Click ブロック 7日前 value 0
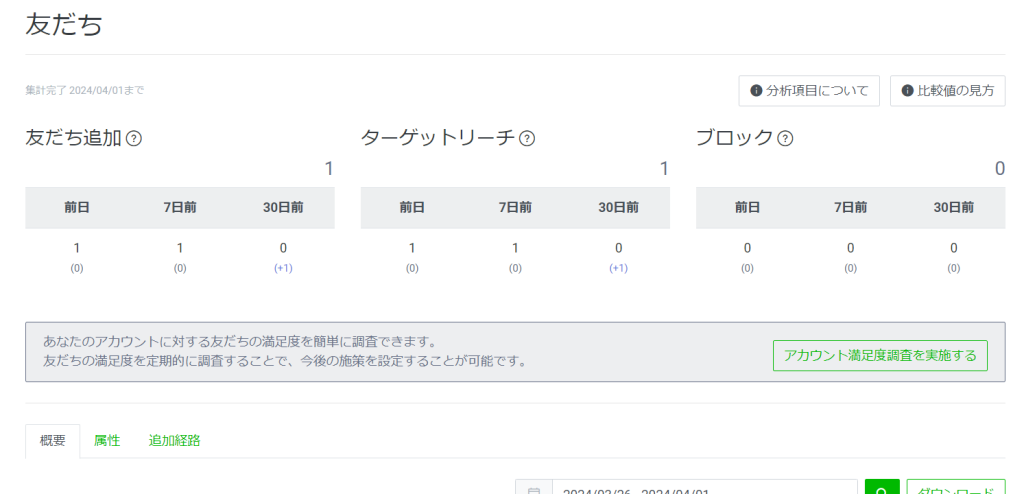The height and width of the screenshot is (494, 1024). click(x=850, y=248)
